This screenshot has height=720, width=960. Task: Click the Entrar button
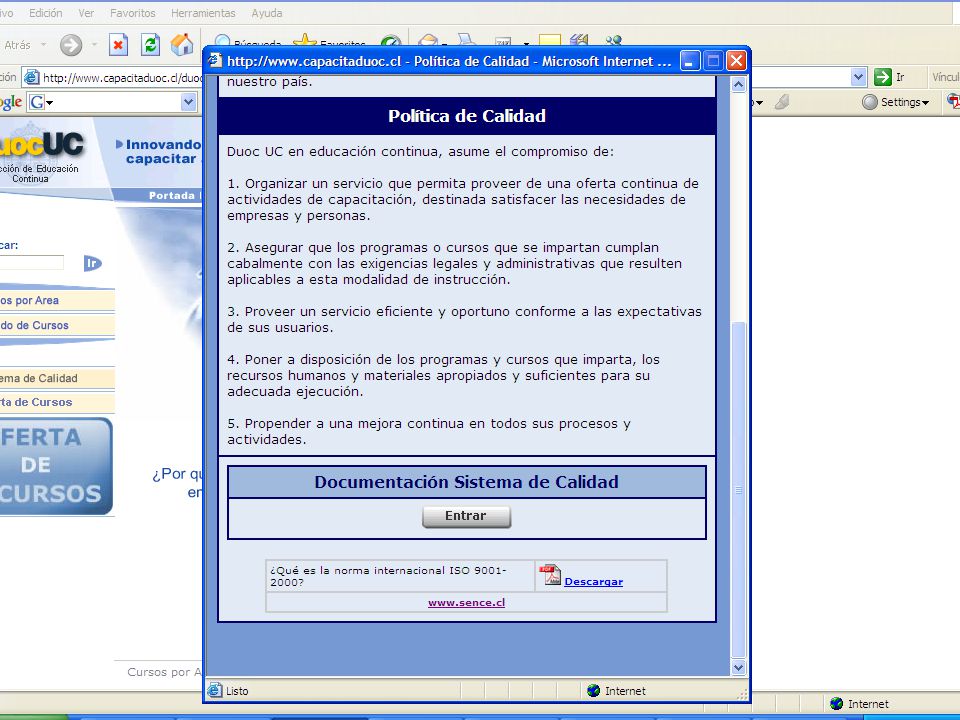pos(467,516)
